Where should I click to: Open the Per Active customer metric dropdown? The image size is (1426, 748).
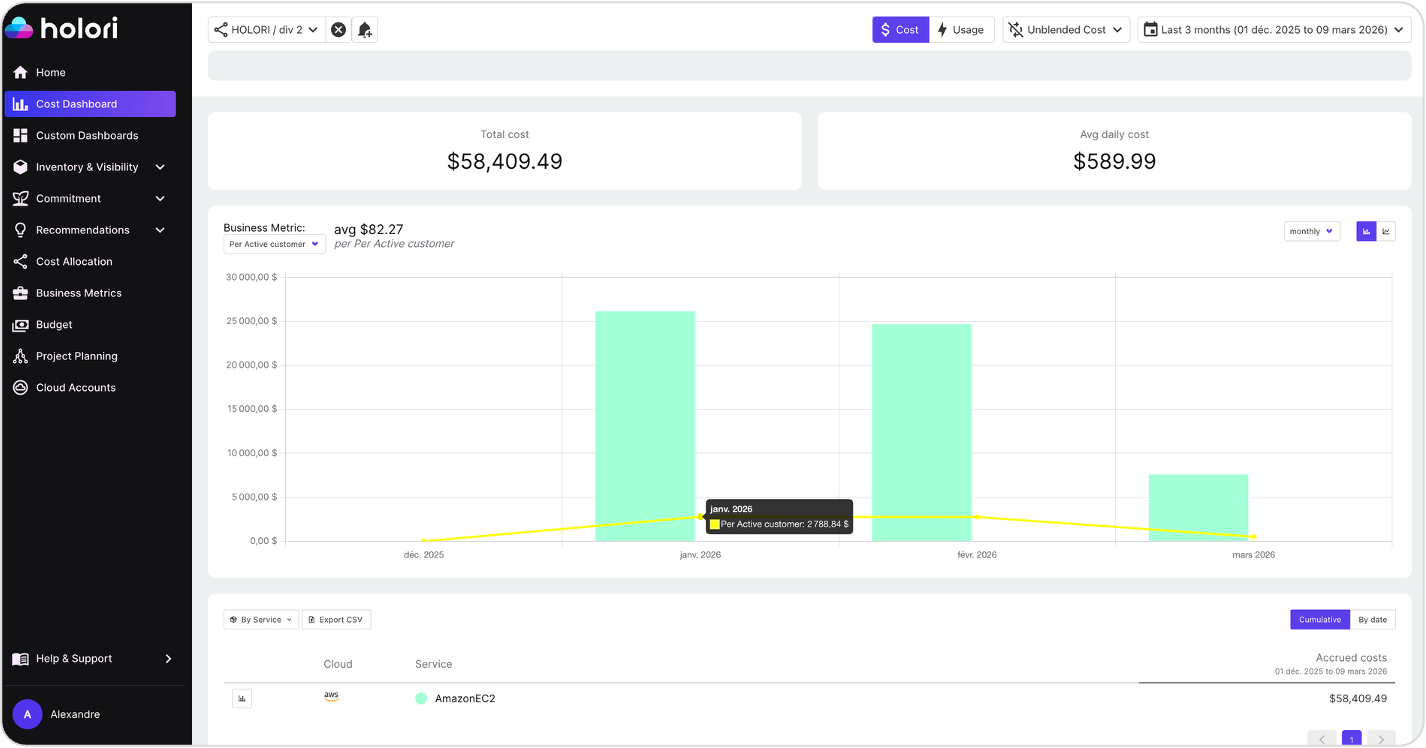pos(274,243)
